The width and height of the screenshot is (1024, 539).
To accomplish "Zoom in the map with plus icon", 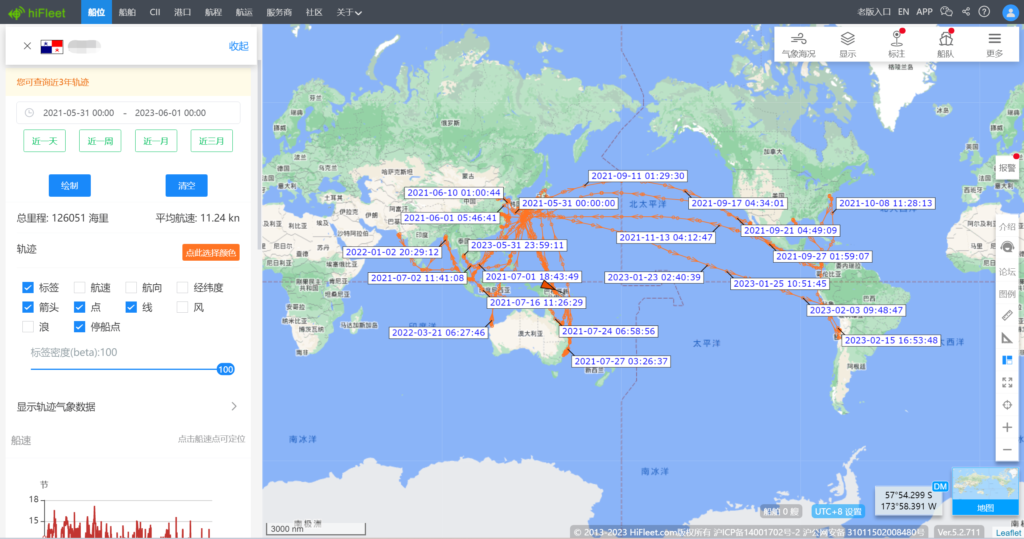I will (x=1007, y=427).
